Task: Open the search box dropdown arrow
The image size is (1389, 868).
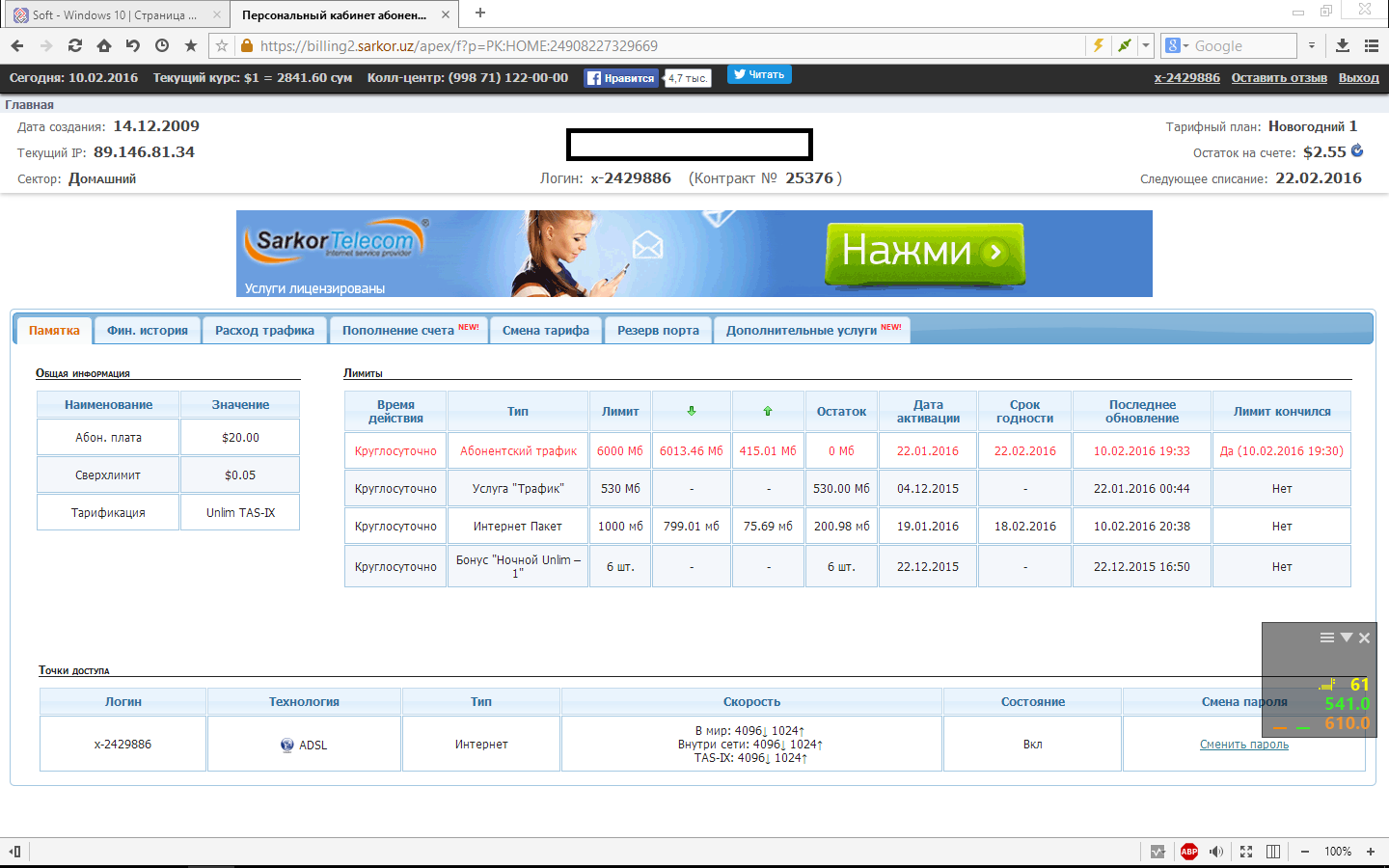Action: pos(1312,45)
